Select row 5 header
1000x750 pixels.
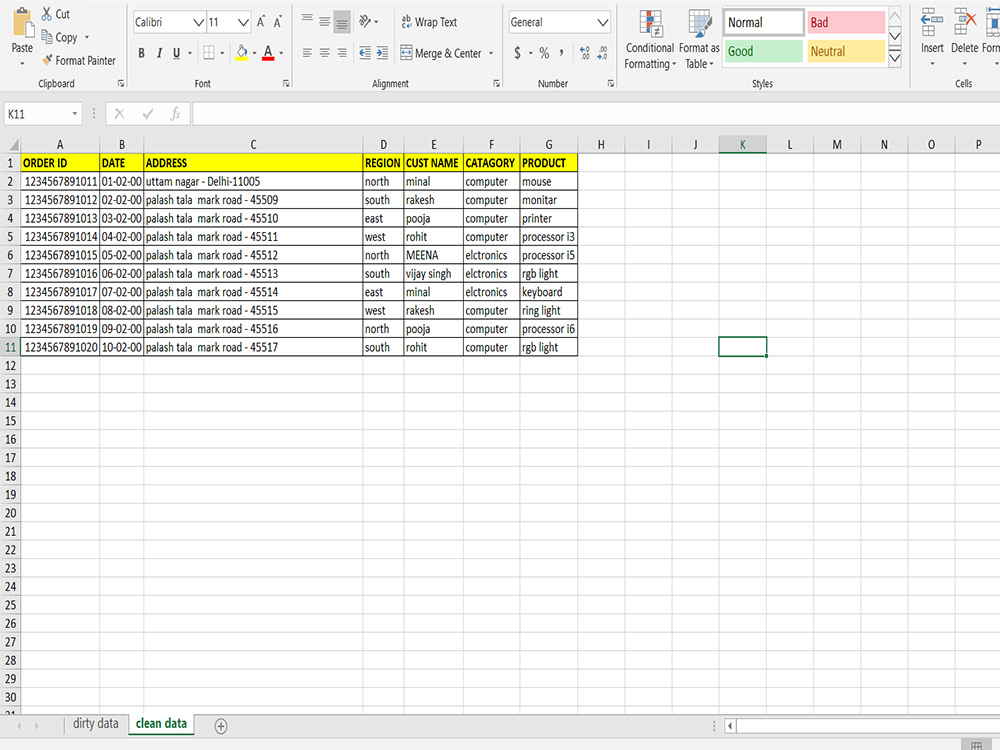pyautogui.click(x=10, y=237)
